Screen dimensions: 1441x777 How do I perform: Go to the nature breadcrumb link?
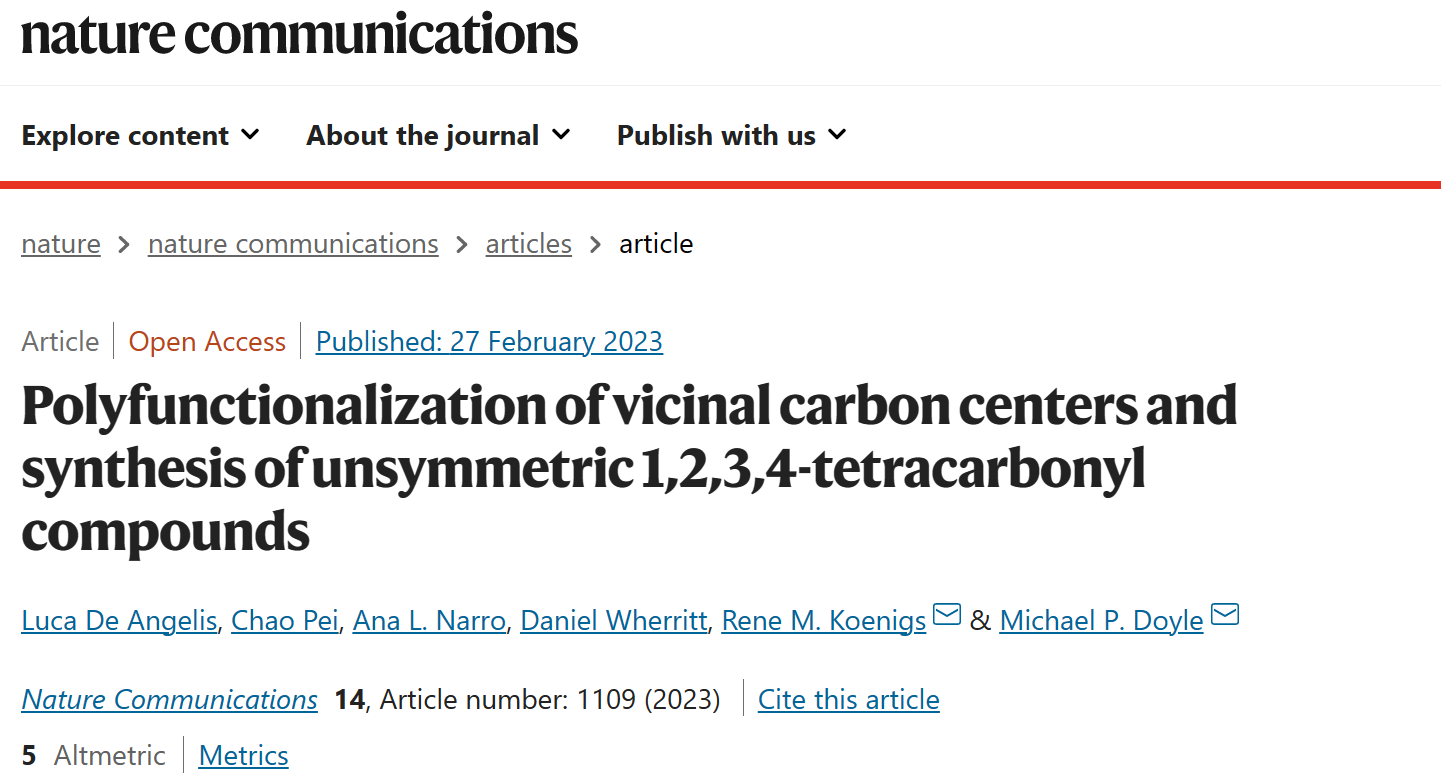pyautogui.click(x=61, y=244)
